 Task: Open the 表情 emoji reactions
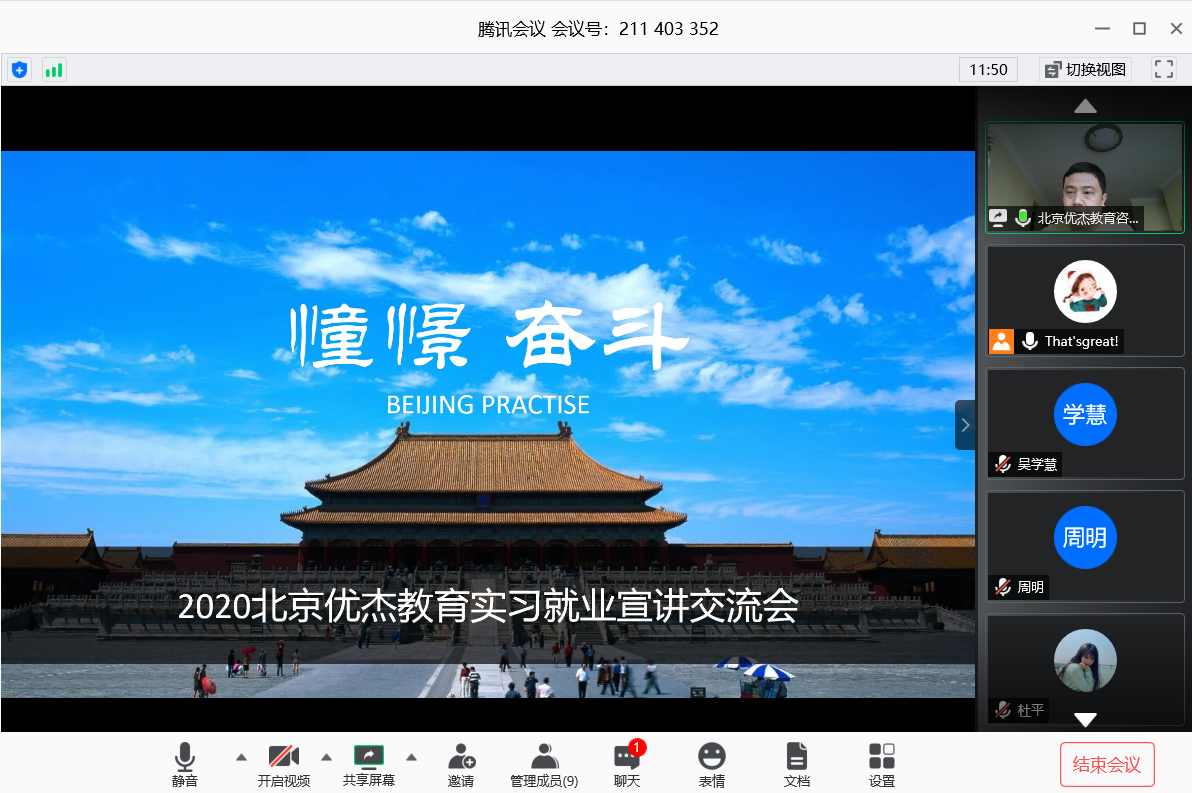coord(712,765)
